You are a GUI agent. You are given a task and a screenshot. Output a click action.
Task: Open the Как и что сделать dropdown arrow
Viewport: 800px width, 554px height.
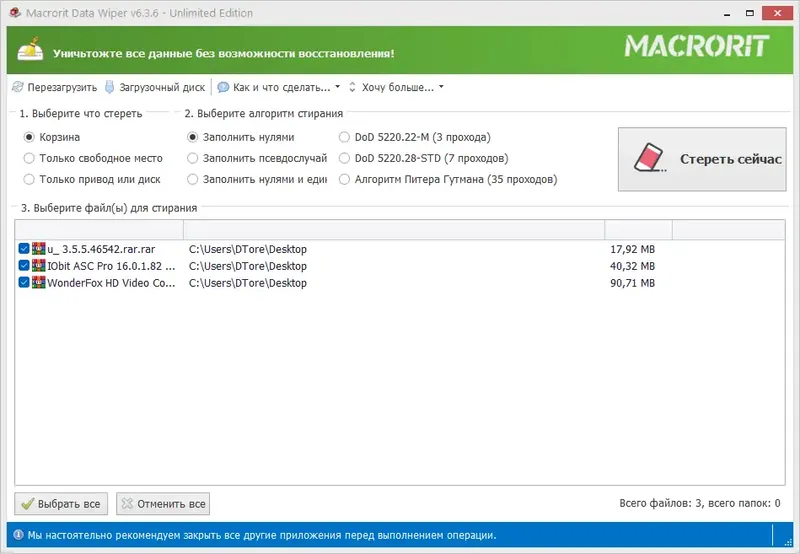click(337, 87)
